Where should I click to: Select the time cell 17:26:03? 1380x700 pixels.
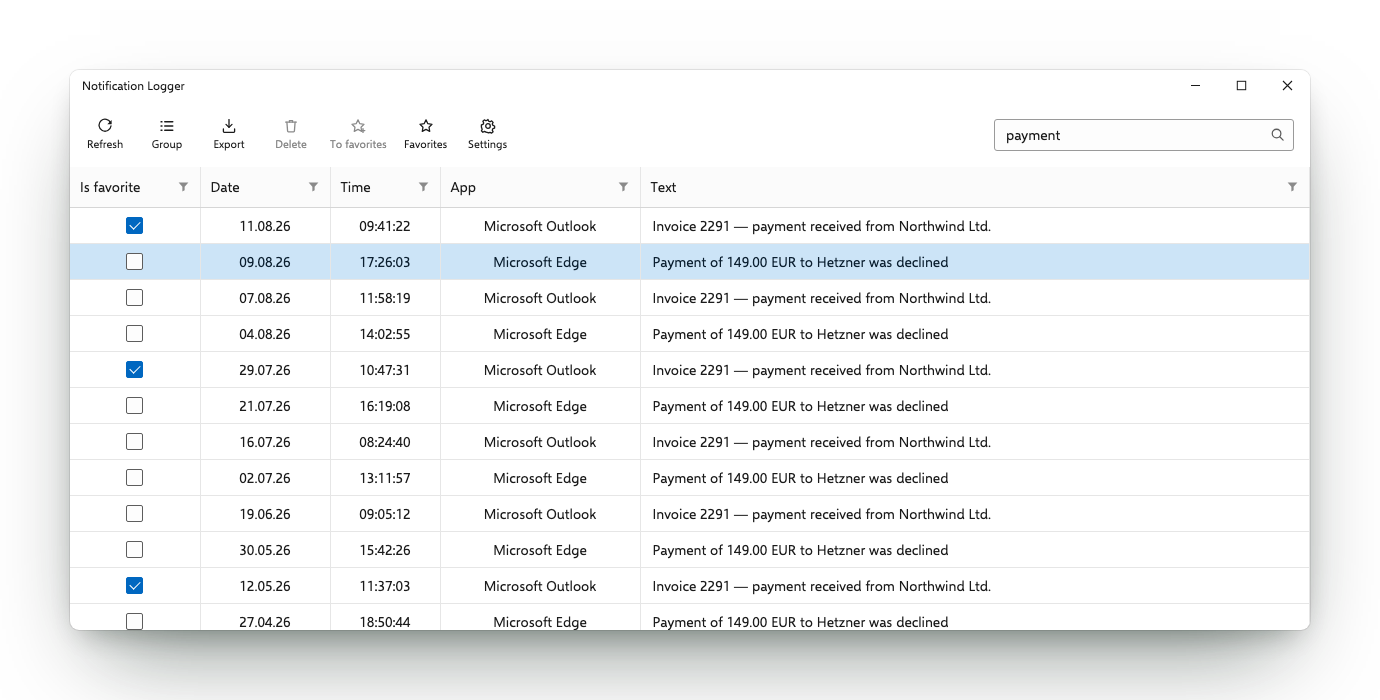point(385,262)
